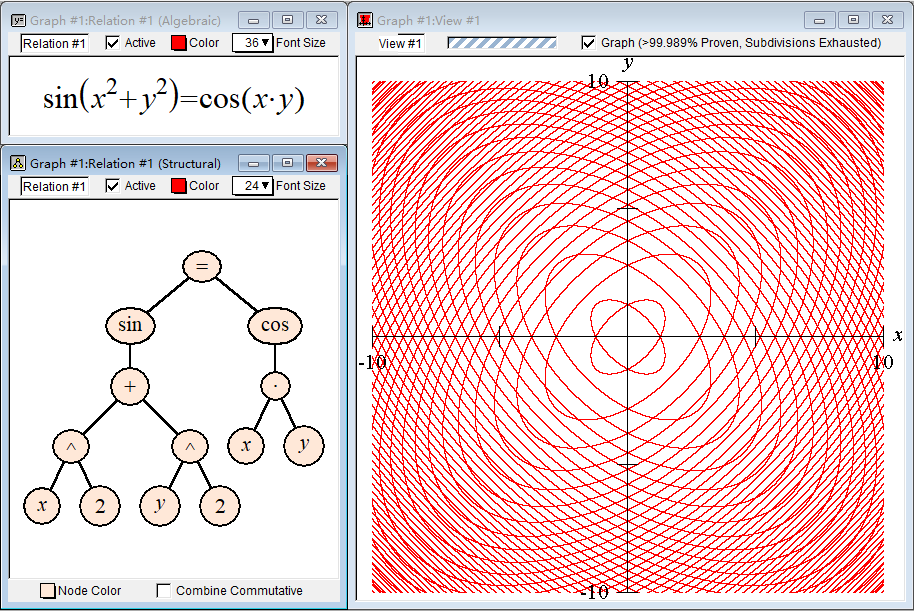Select the sin node in structure tree

pyautogui.click(x=130, y=325)
